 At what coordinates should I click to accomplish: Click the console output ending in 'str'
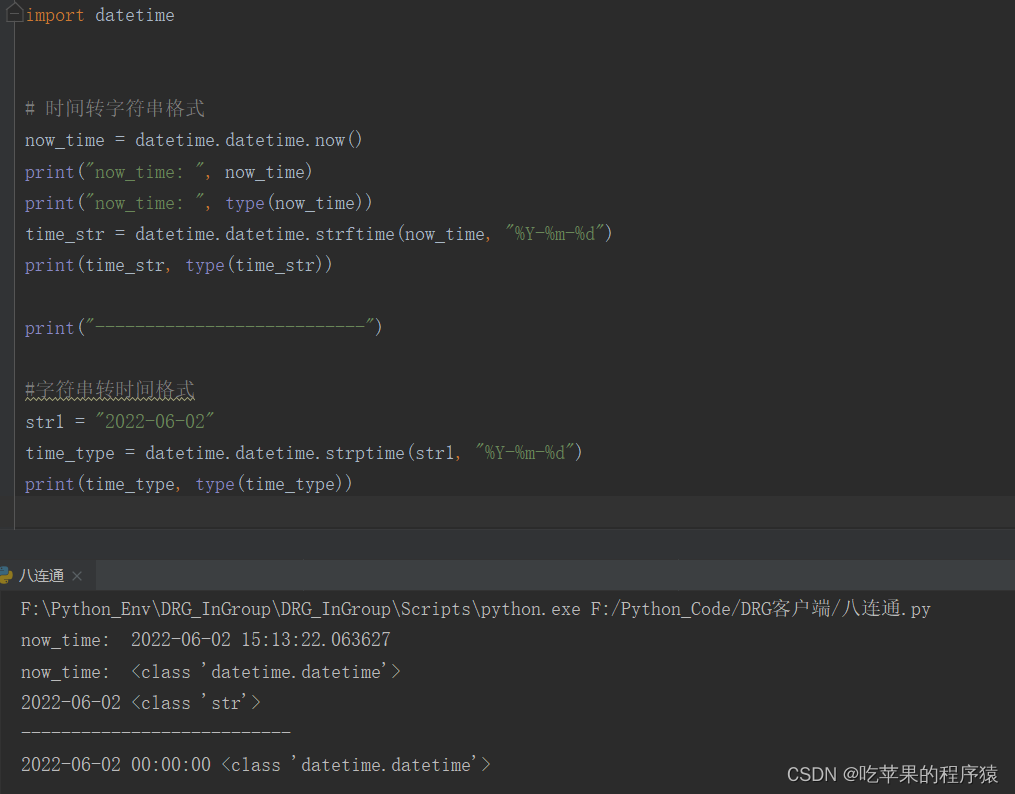tap(140, 703)
